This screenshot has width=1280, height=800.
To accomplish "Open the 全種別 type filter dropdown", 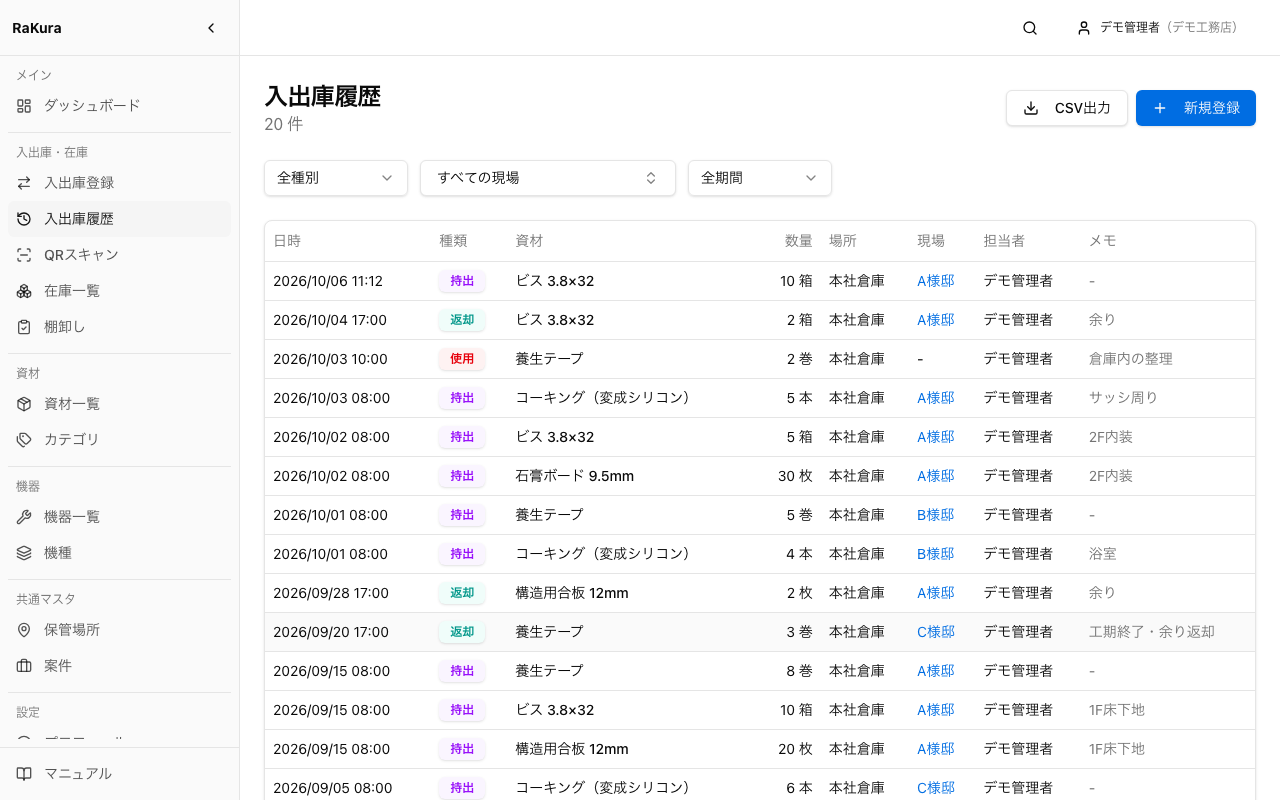I will click(x=336, y=178).
